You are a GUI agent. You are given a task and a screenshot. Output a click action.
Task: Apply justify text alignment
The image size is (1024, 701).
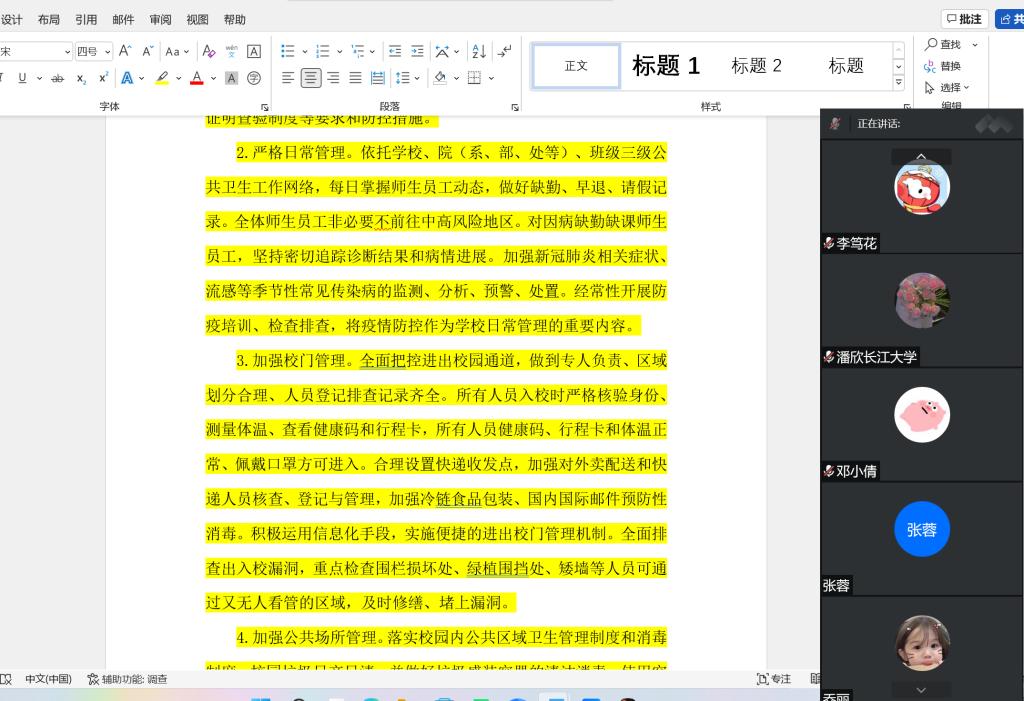tap(356, 78)
